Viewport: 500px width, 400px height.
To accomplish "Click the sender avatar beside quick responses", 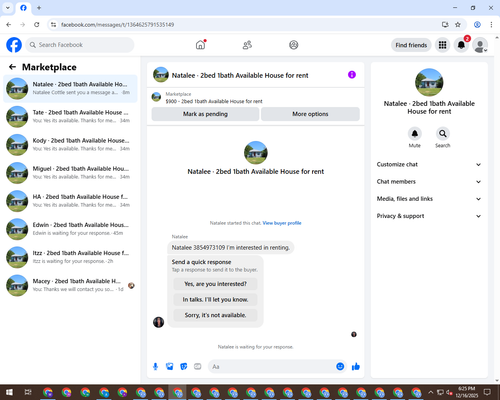I will pyautogui.click(x=158, y=322).
